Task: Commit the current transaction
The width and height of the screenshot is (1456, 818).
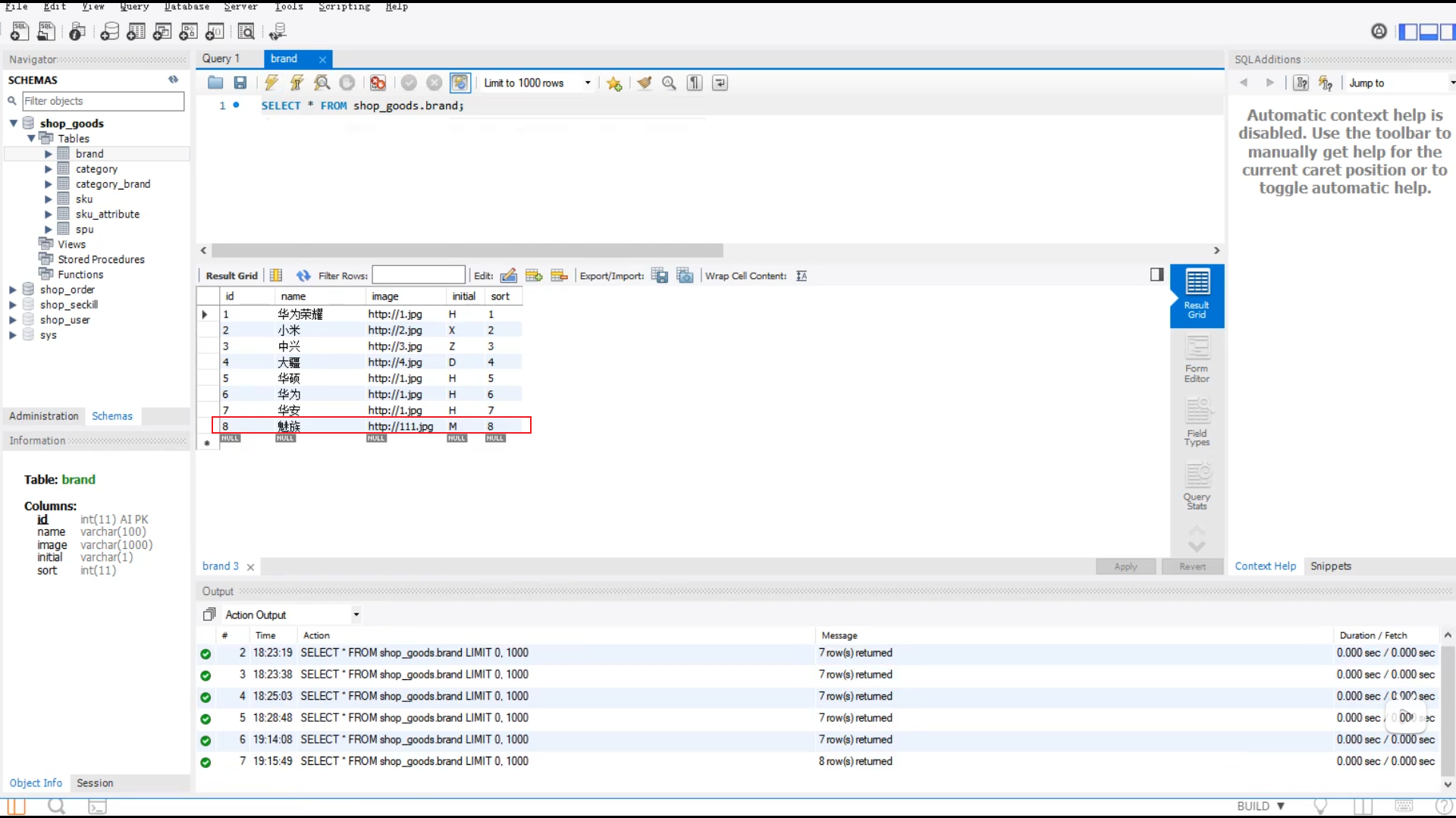Action: pos(409,83)
